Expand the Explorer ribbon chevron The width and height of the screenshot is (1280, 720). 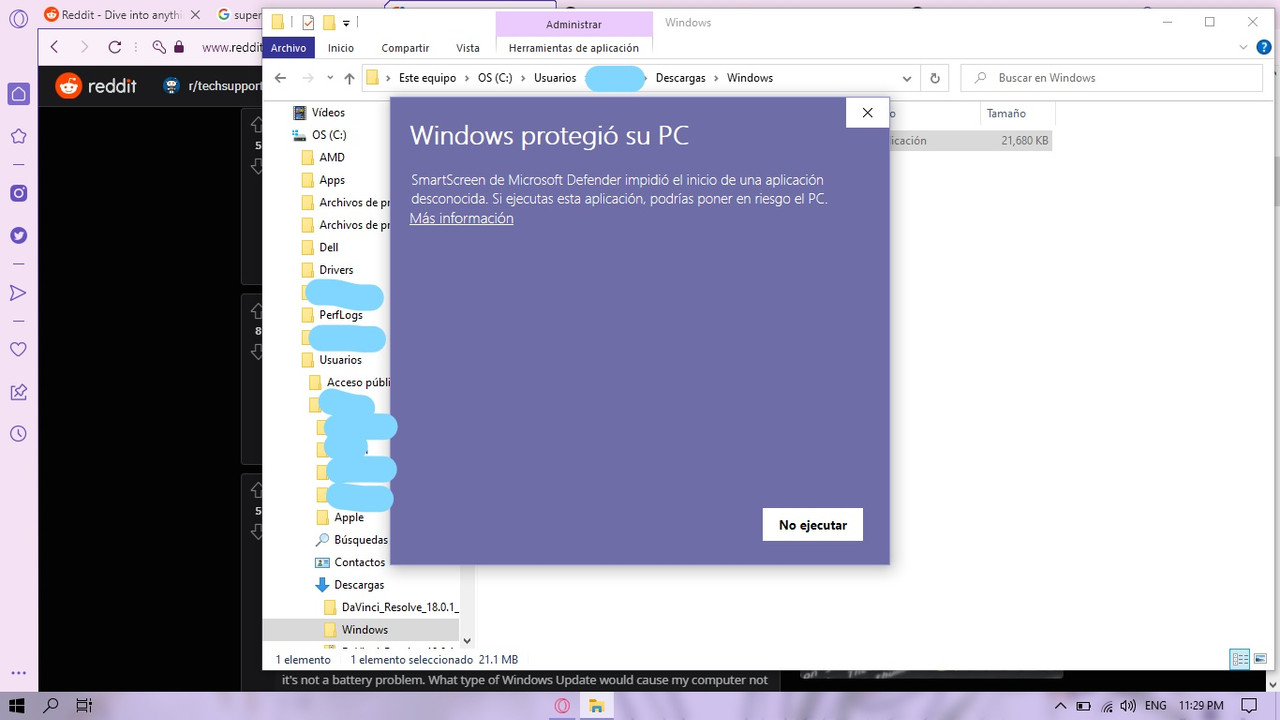pos(1241,47)
